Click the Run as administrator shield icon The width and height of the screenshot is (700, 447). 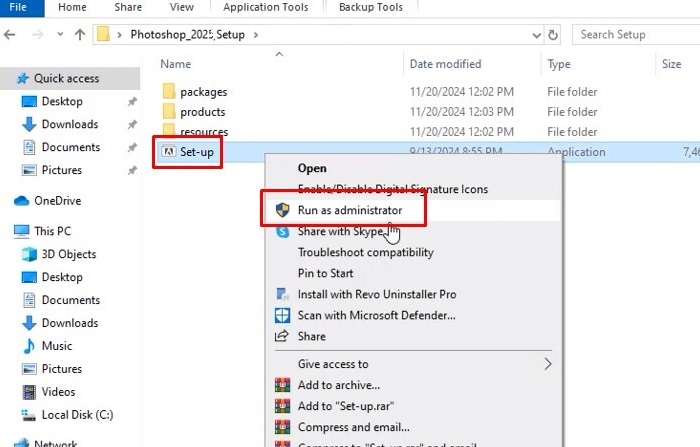click(x=282, y=210)
